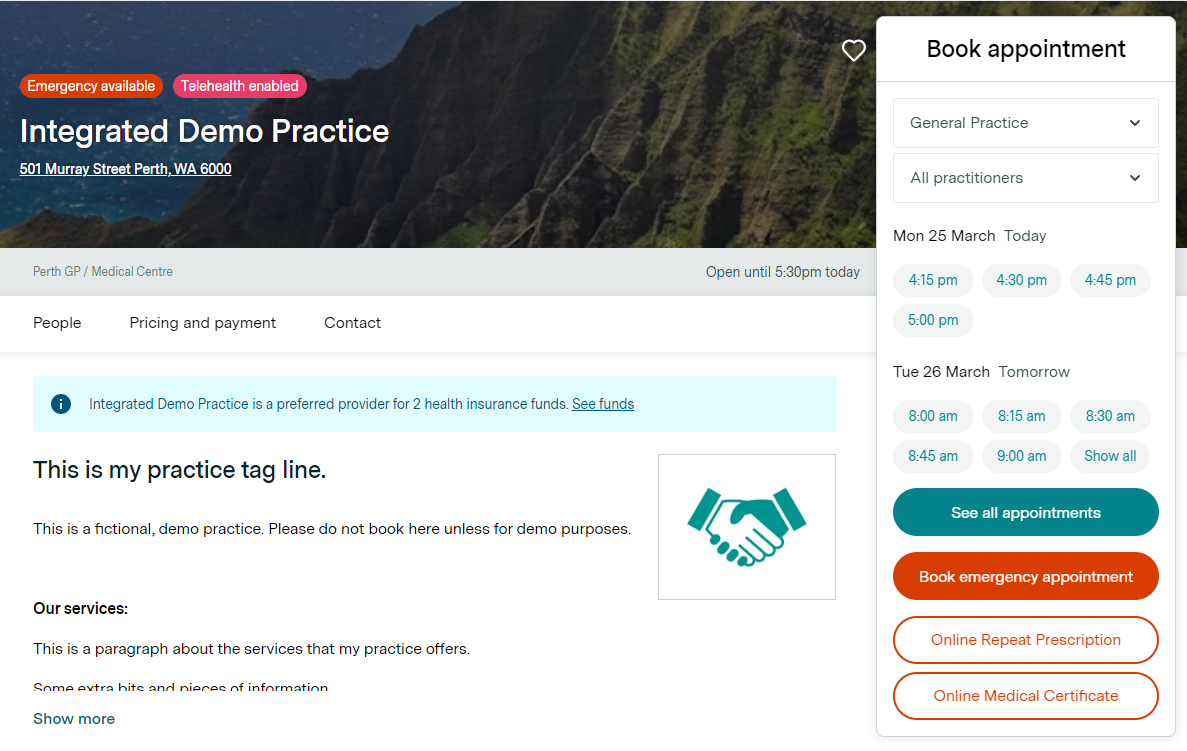Request an Online Repeat Prescription
The image size is (1187, 751).
tap(1025, 640)
